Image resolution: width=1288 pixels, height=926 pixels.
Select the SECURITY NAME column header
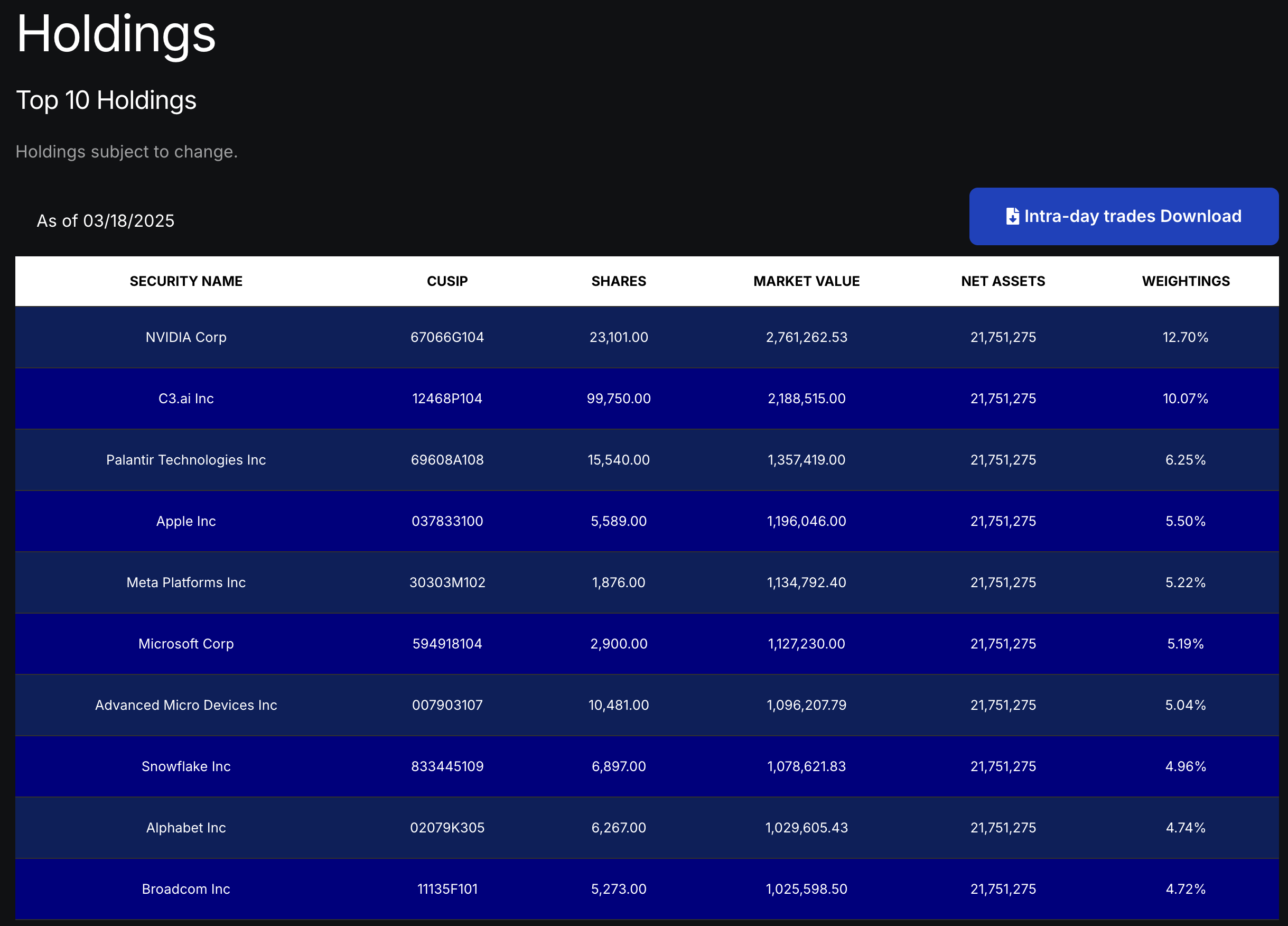click(186, 281)
